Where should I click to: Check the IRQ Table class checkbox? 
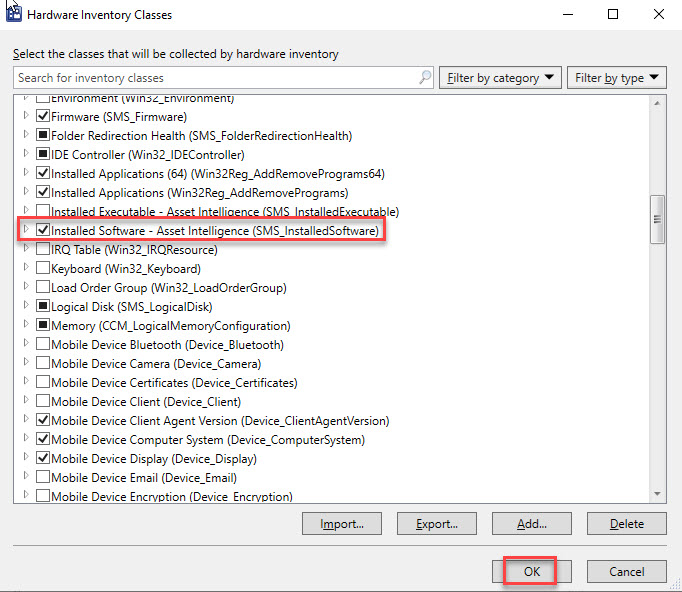coord(43,250)
